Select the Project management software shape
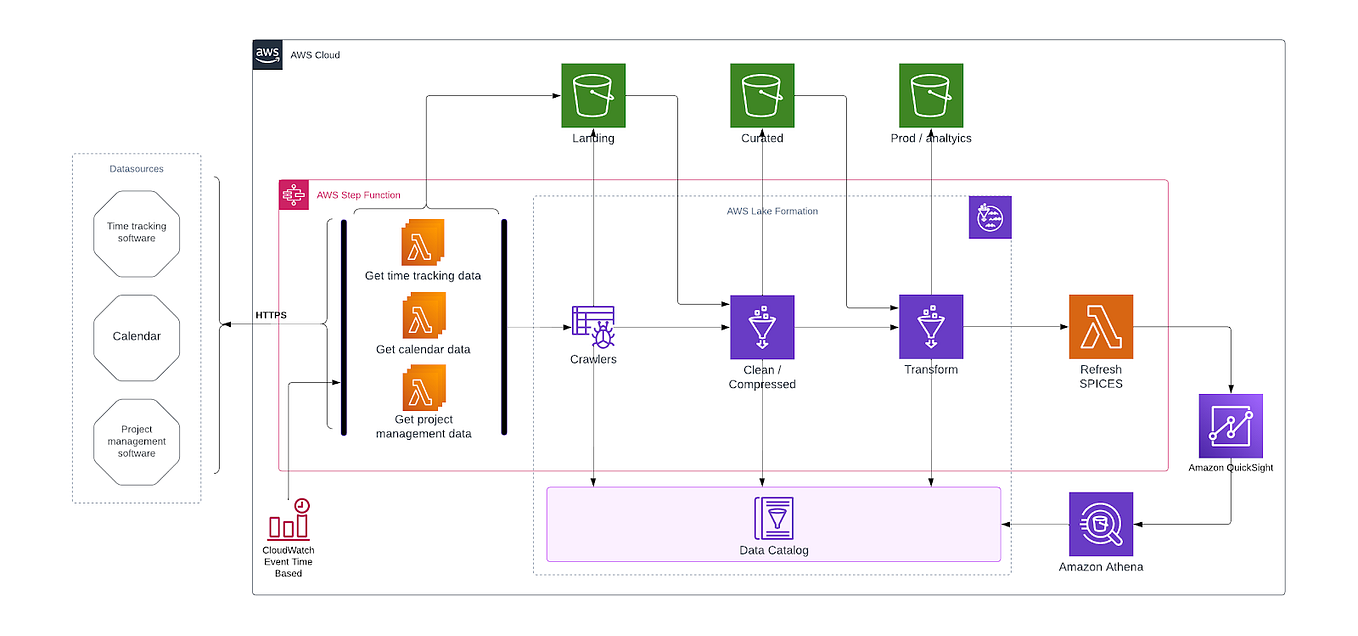This screenshot has height=636, width=1358. click(x=136, y=441)
